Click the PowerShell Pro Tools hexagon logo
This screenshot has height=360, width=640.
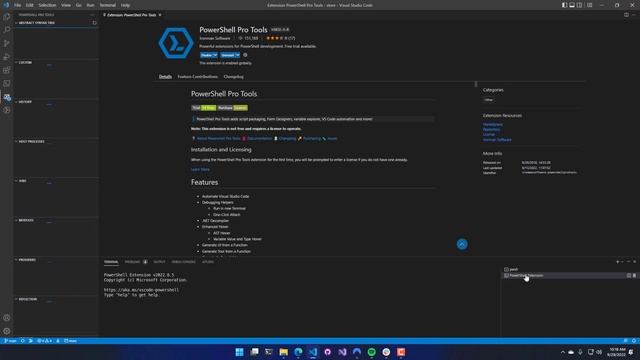tap(176, 43)
